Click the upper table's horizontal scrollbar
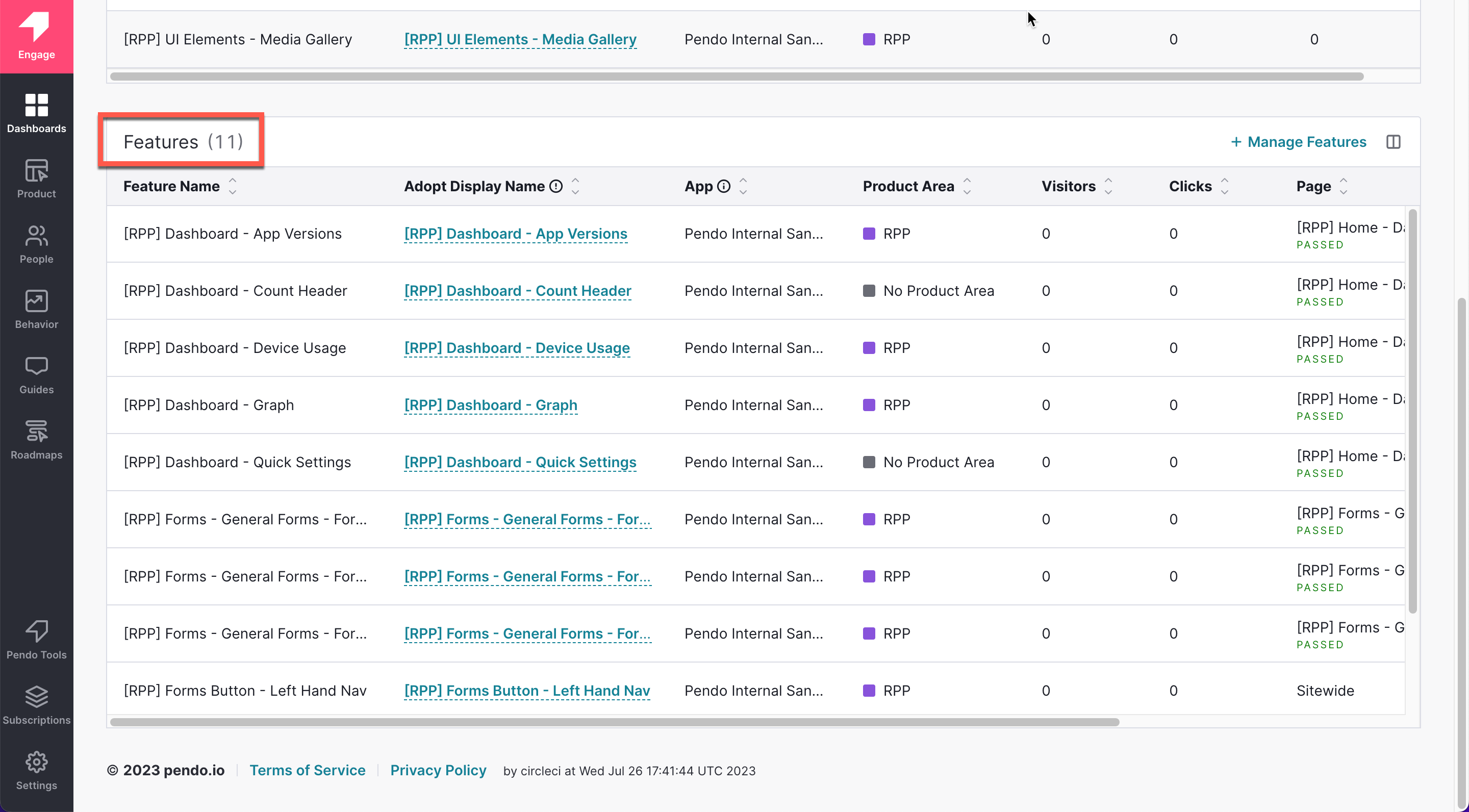Image resolution: width=1469 pixels, height=812 pixels. tap(737, 77)
